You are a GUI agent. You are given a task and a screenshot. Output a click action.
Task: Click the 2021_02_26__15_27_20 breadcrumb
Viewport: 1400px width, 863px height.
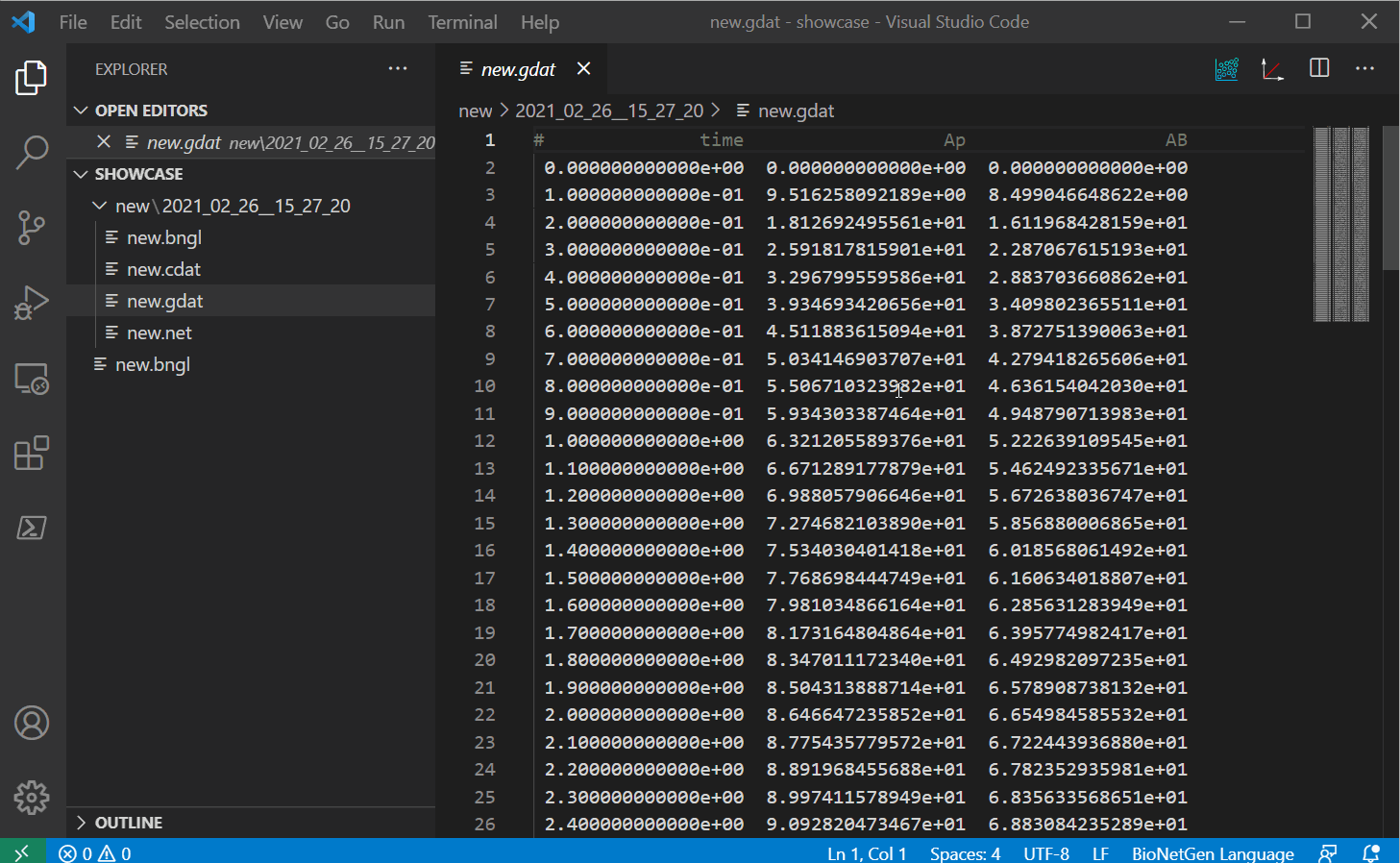609,111
